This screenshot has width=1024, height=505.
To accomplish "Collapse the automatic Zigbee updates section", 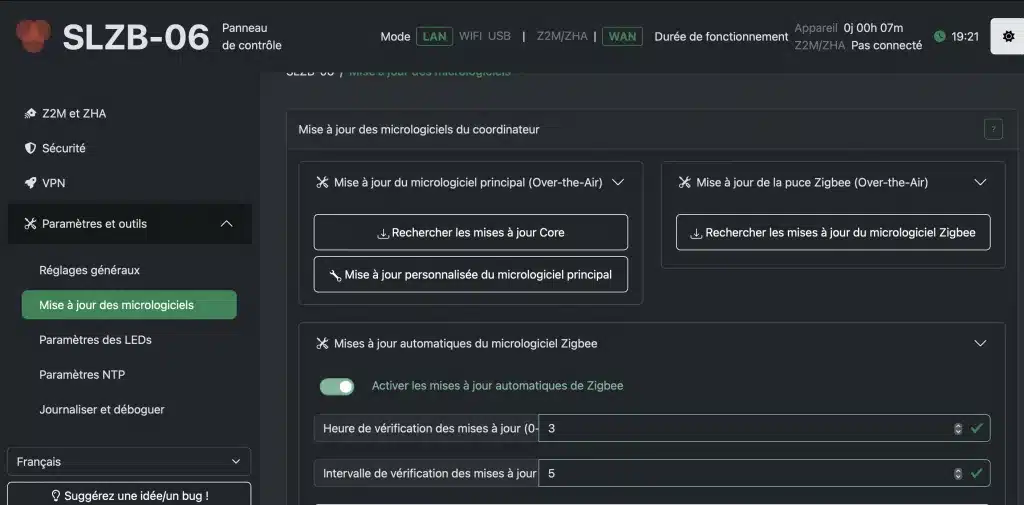I will click(x=980, y=343).
